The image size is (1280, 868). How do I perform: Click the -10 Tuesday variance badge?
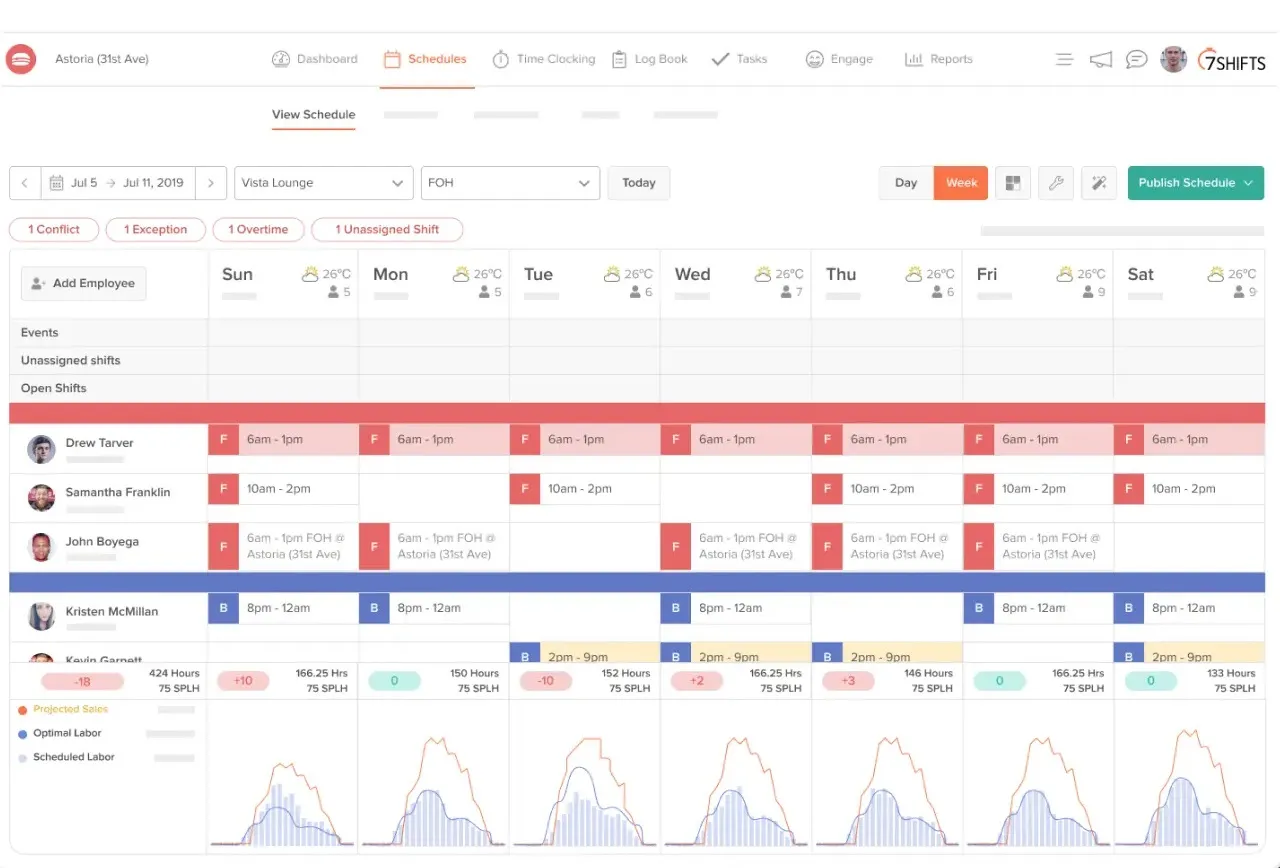click(545, 681)
